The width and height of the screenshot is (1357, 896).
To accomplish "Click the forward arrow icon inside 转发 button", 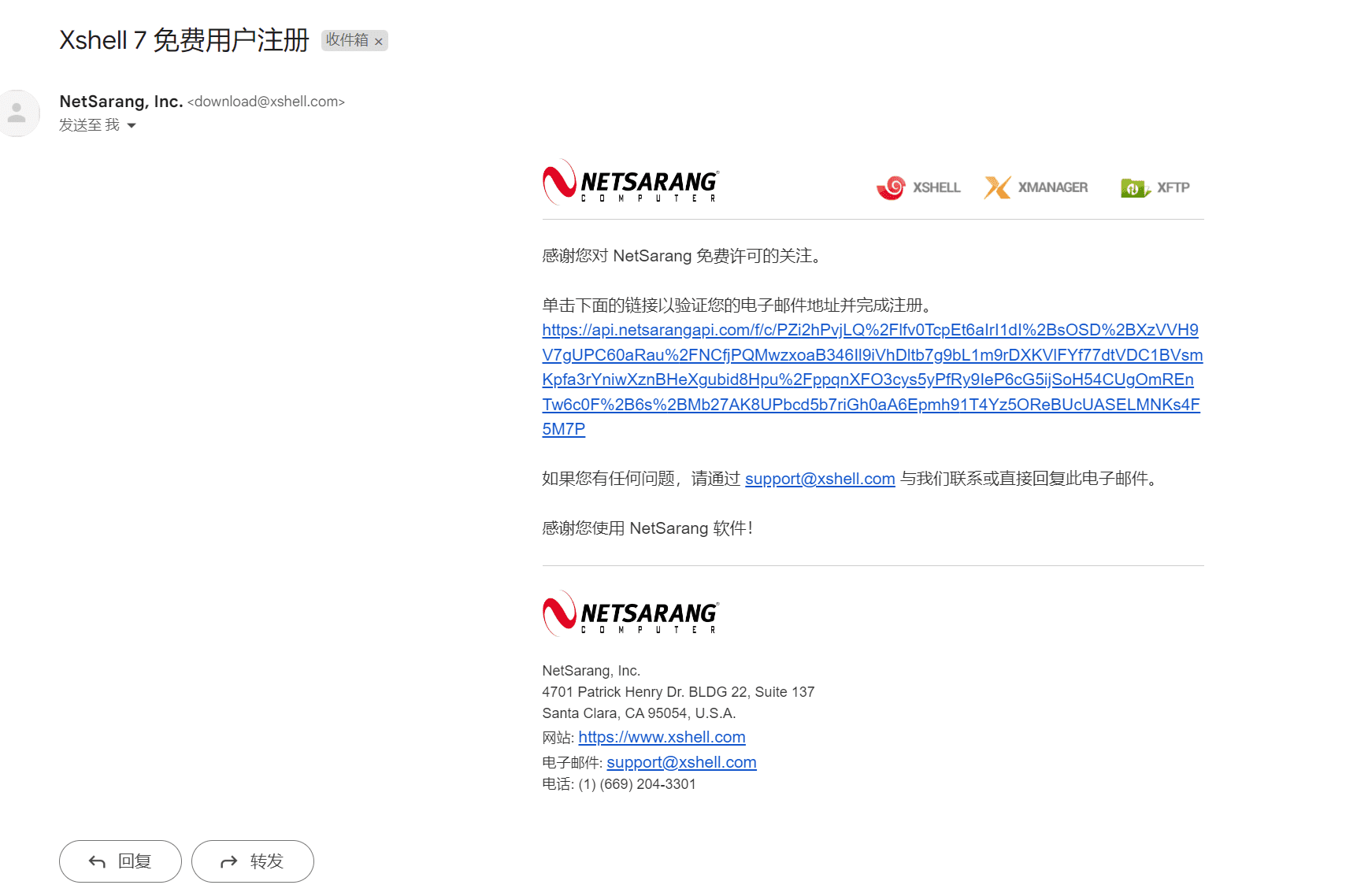I will point(228,861).
